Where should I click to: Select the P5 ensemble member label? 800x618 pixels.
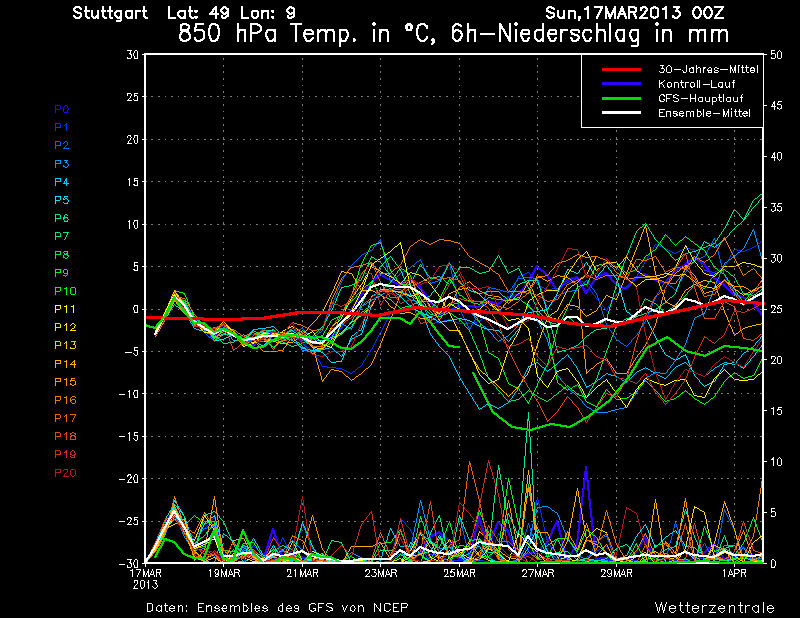tap(61, 200)
